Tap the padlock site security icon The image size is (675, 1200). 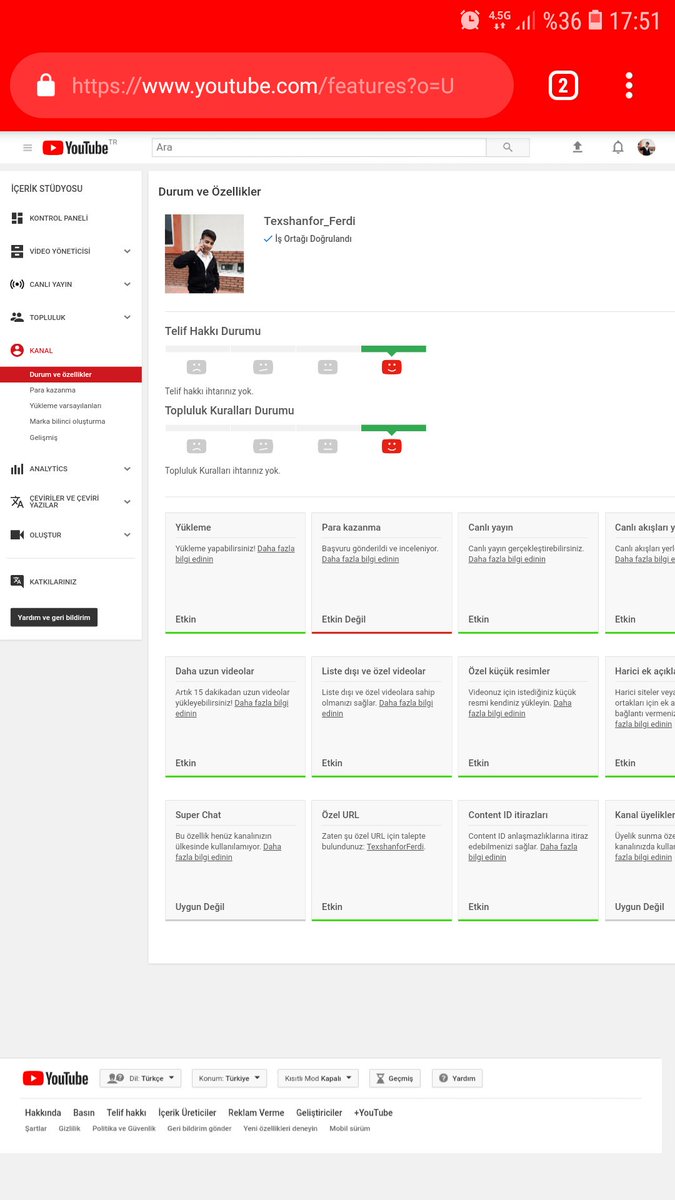[x=45, y=86]
